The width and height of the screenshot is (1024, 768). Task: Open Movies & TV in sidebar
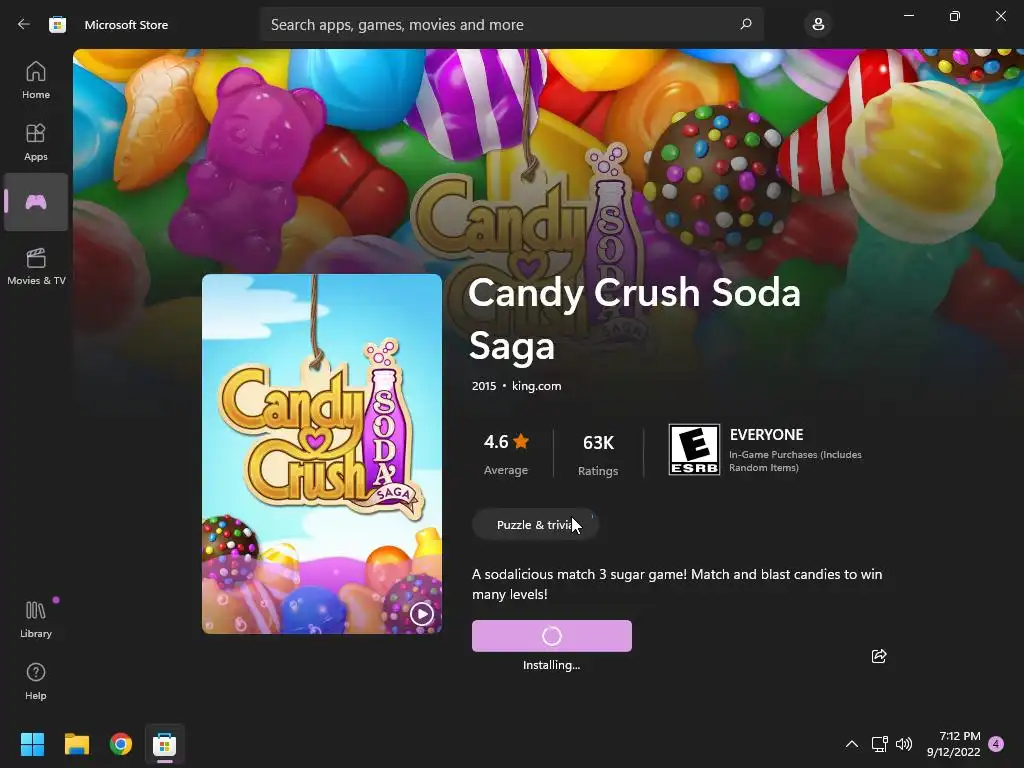pyautogui.click(x=36, y=266)
